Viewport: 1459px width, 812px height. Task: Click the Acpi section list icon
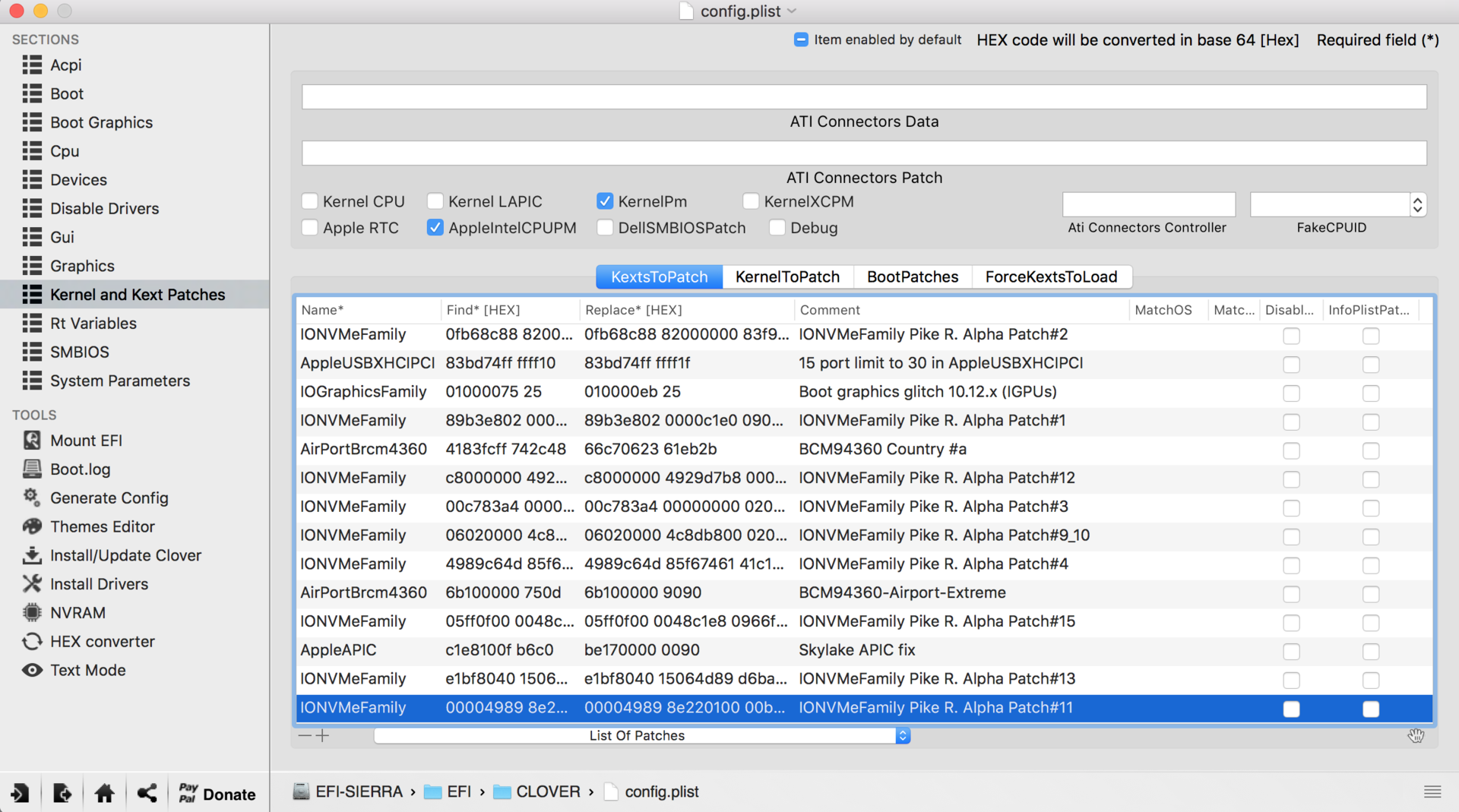(32, 65)
